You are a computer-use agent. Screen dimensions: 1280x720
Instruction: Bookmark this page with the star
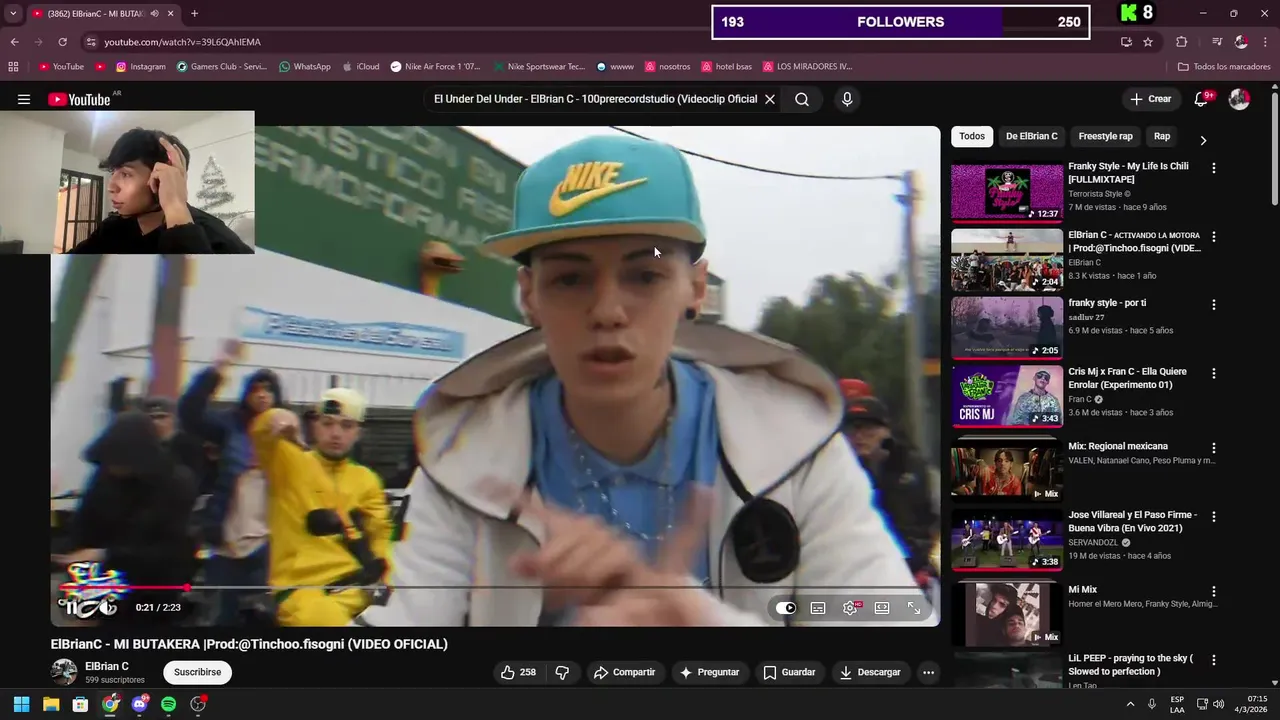1148,42
